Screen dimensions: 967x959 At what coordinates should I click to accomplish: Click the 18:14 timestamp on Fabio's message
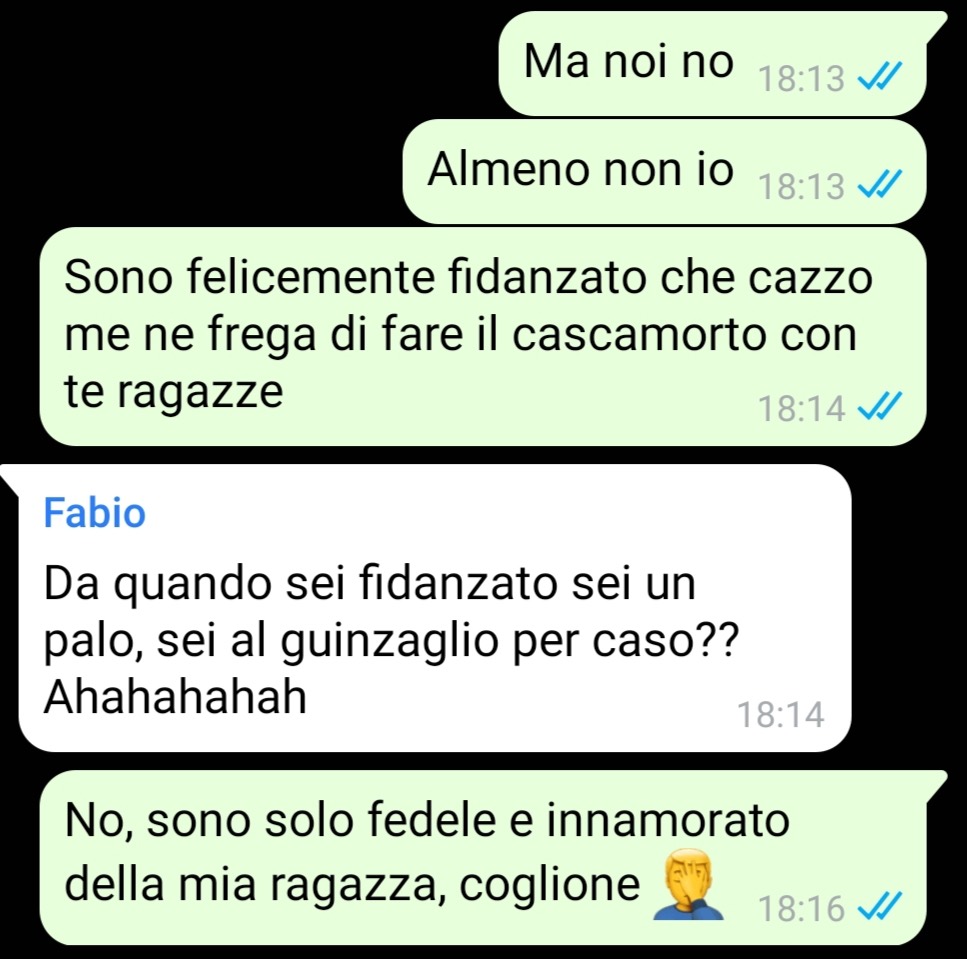781,715
